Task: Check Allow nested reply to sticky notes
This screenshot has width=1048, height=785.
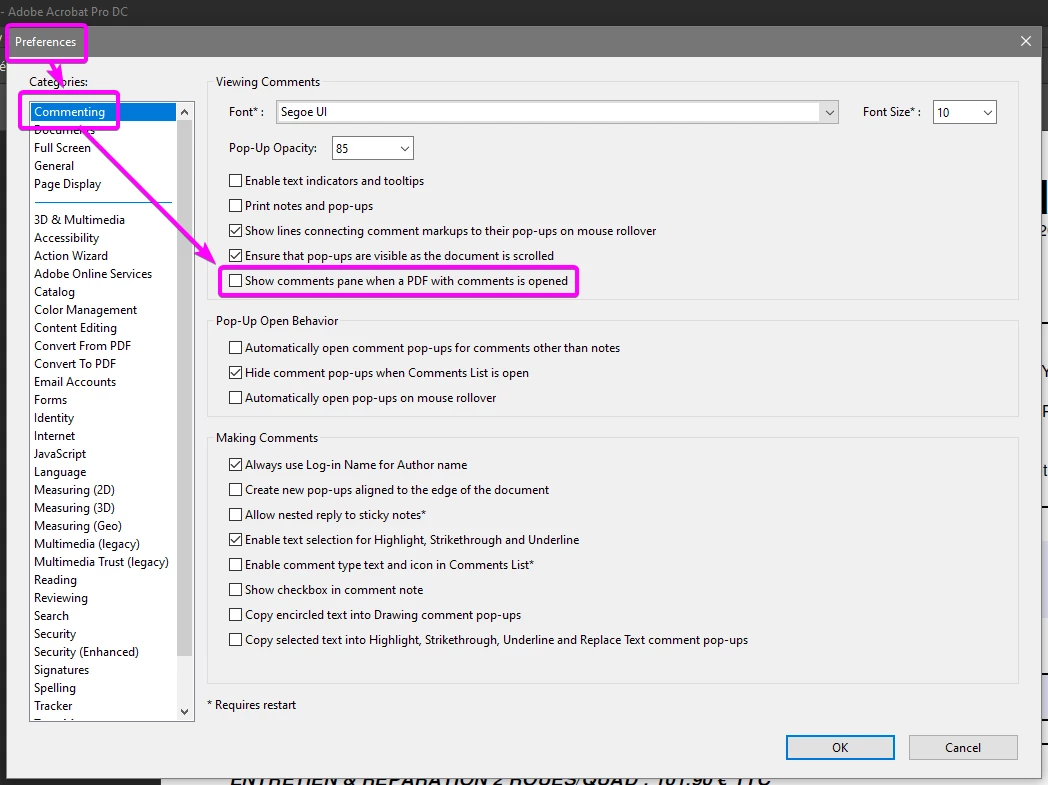Action: click(235, 515)
